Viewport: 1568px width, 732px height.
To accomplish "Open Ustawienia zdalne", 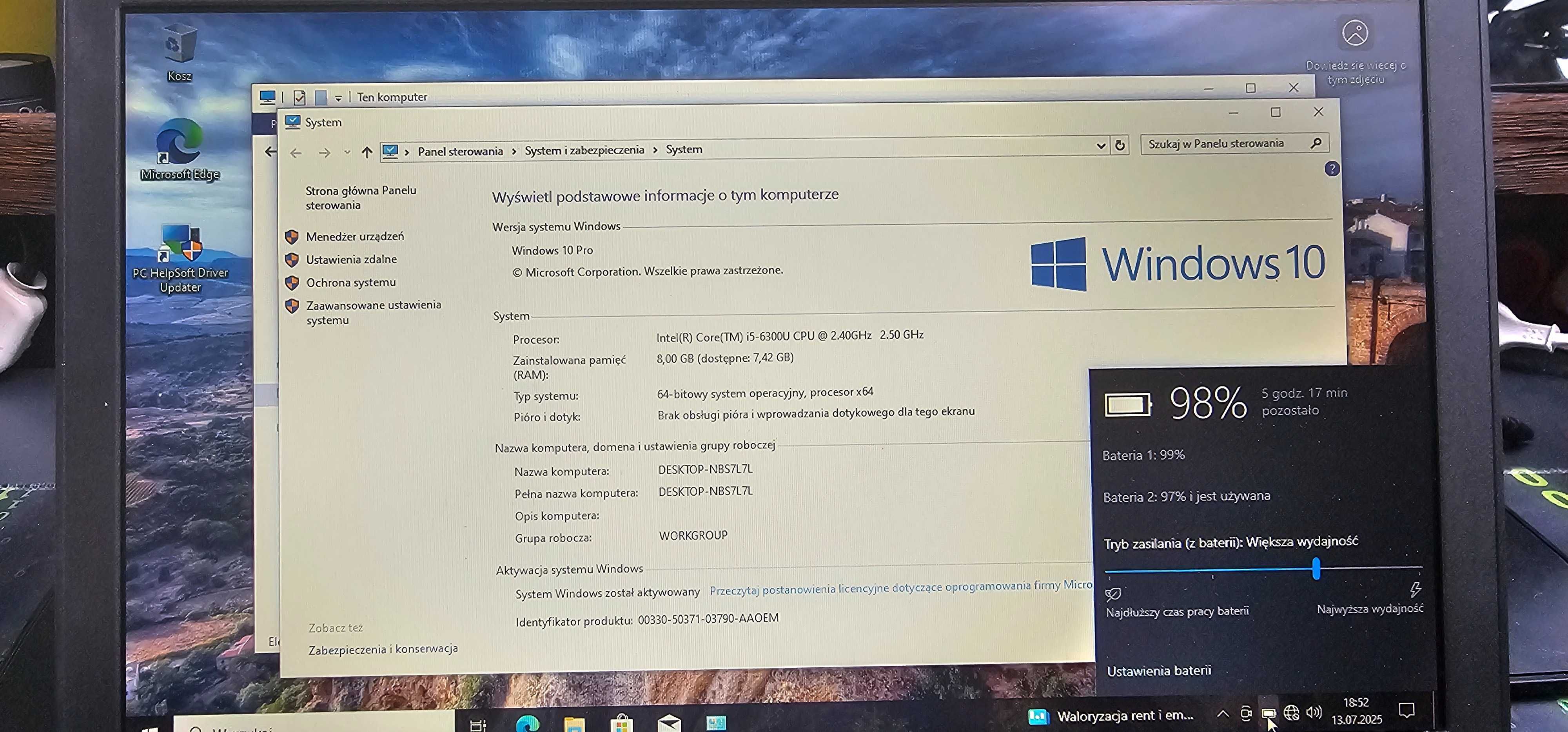I will [x=351, y=259].
